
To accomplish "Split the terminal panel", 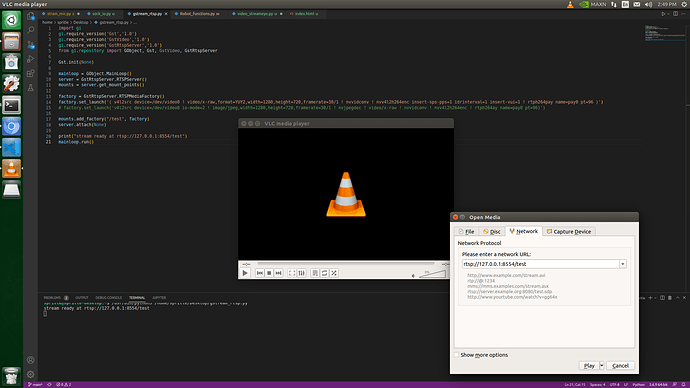I will (x=662, y=298).
